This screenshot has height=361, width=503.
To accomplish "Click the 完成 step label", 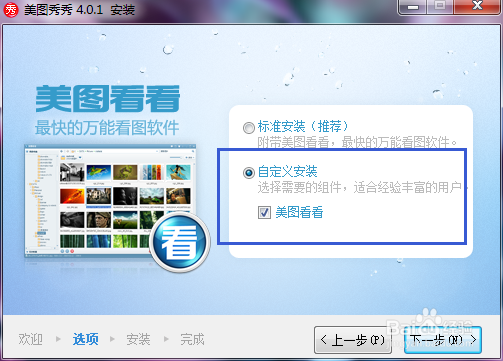I will tap(192, 339).
